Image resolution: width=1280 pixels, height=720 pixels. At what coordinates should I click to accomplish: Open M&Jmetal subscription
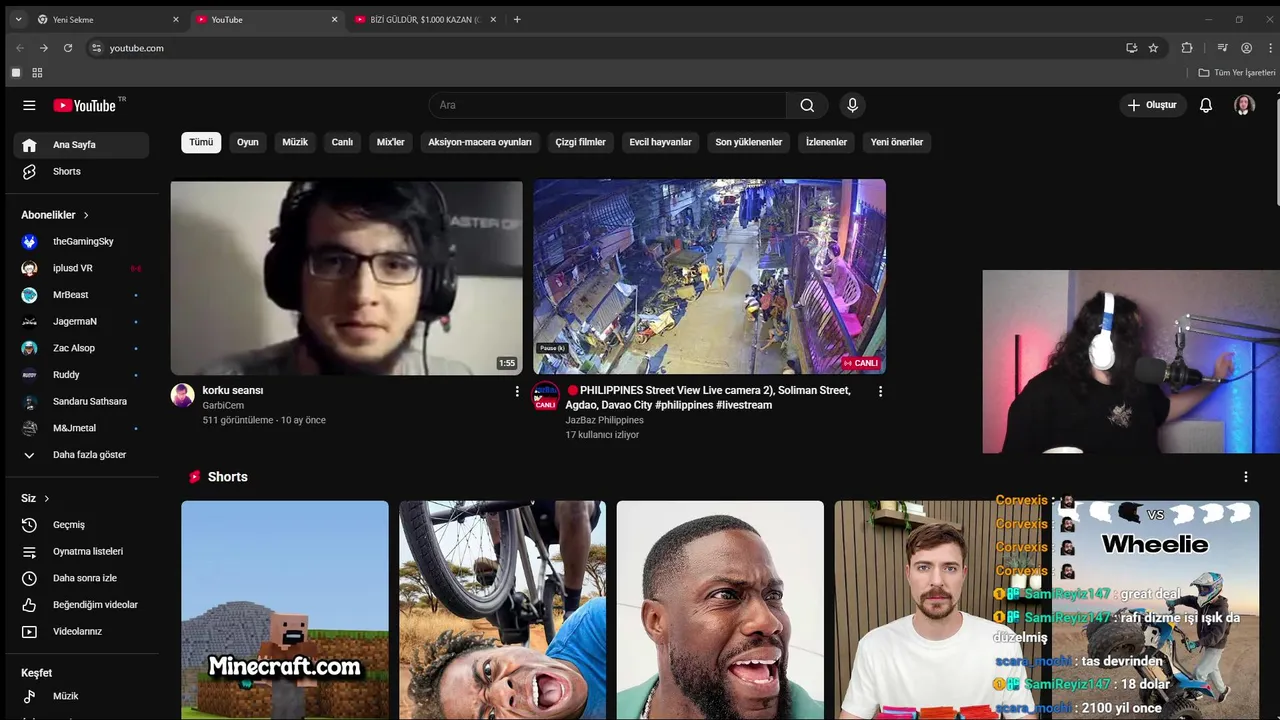(81, 428)
